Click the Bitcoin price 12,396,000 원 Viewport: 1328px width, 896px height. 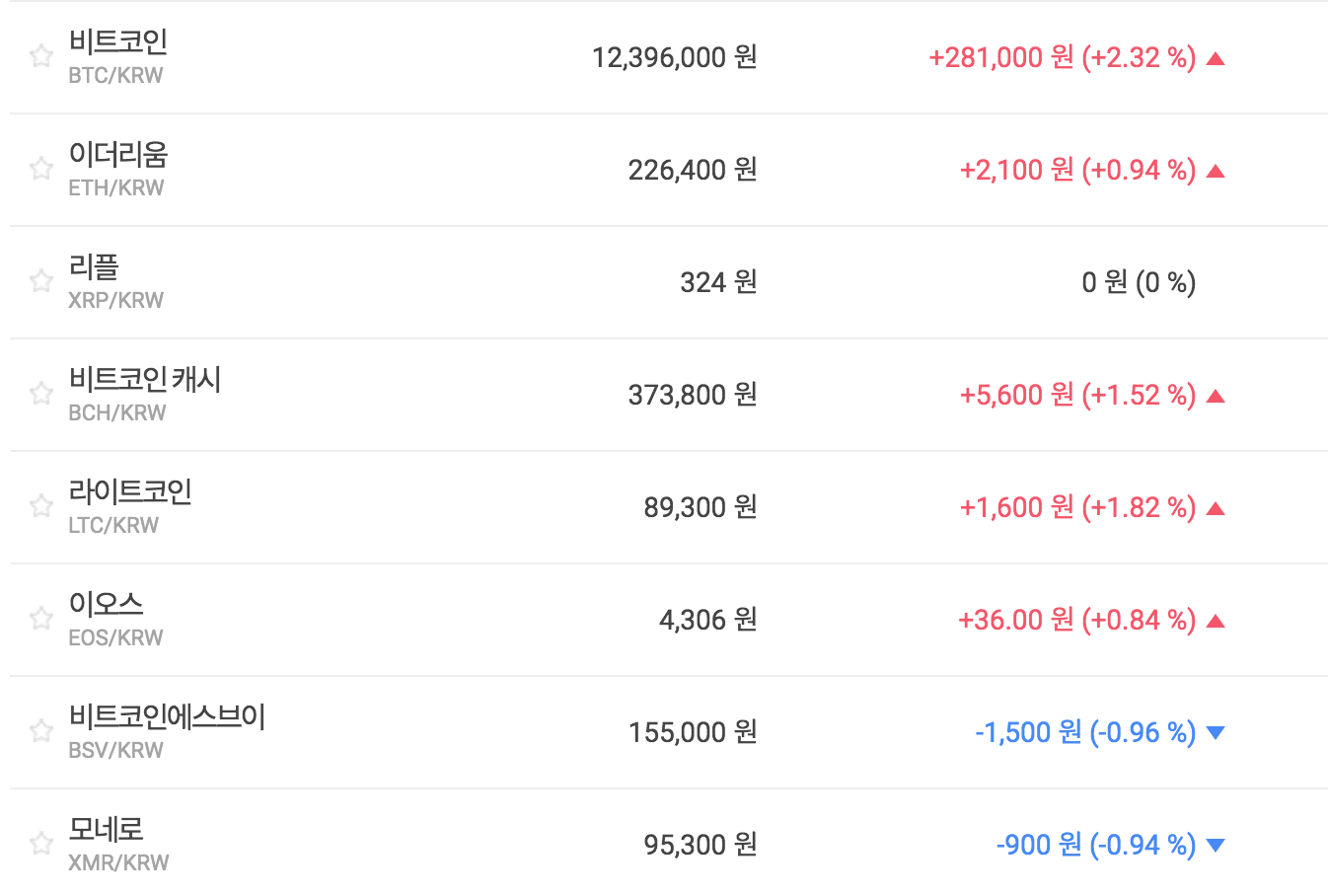674,57
